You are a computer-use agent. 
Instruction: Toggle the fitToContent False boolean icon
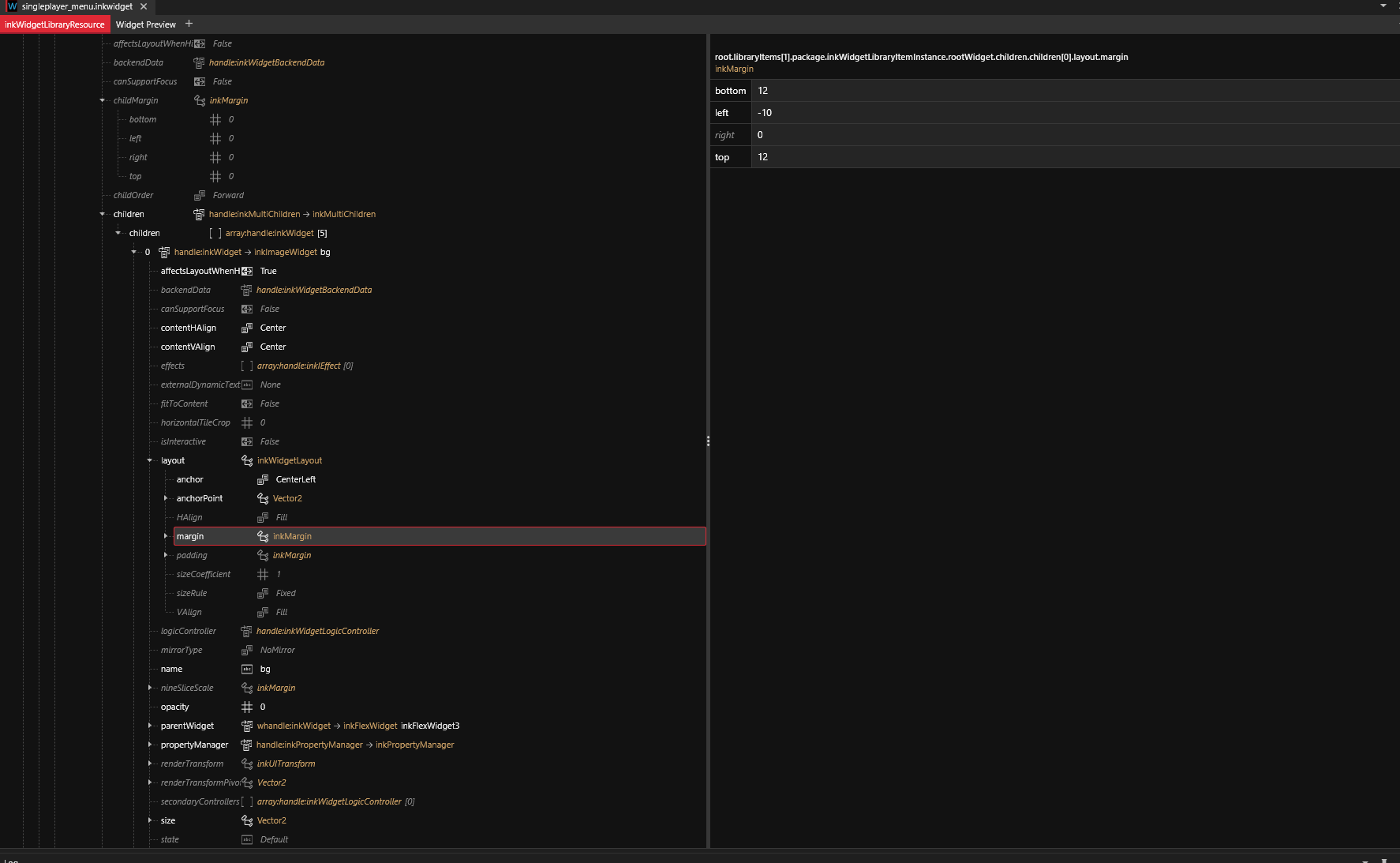247,403
